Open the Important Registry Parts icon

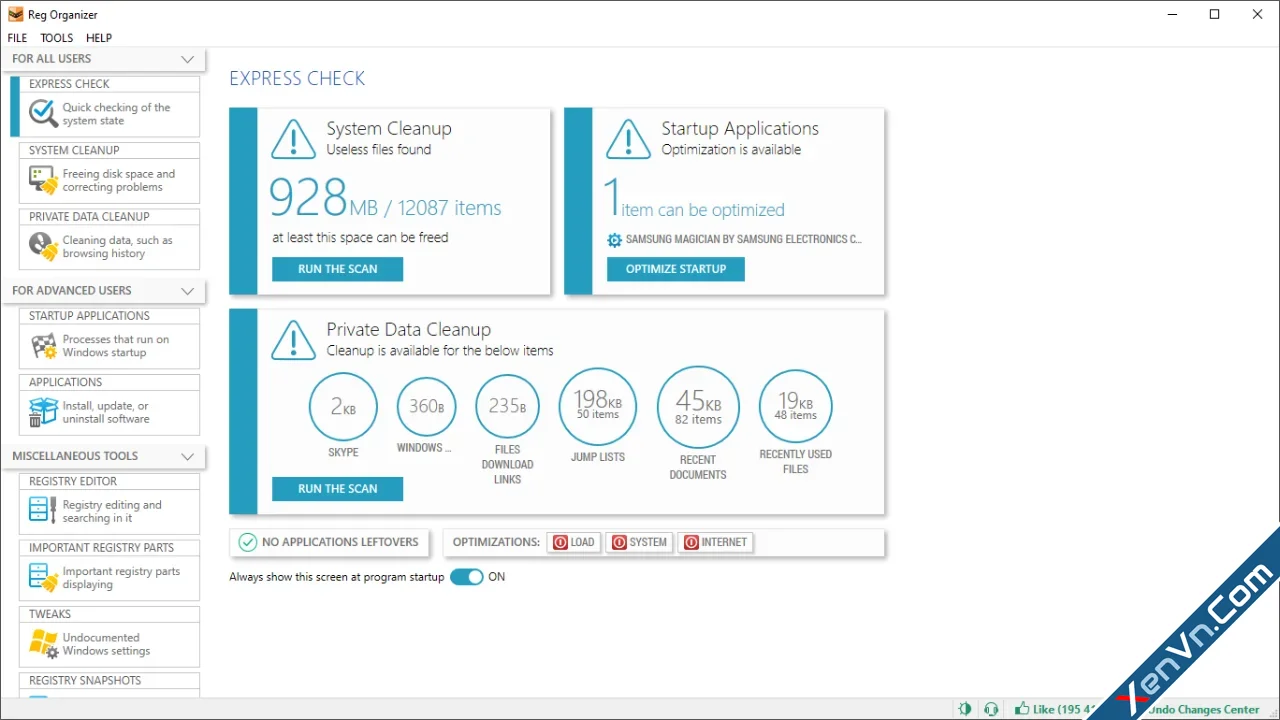click(43, 577)
